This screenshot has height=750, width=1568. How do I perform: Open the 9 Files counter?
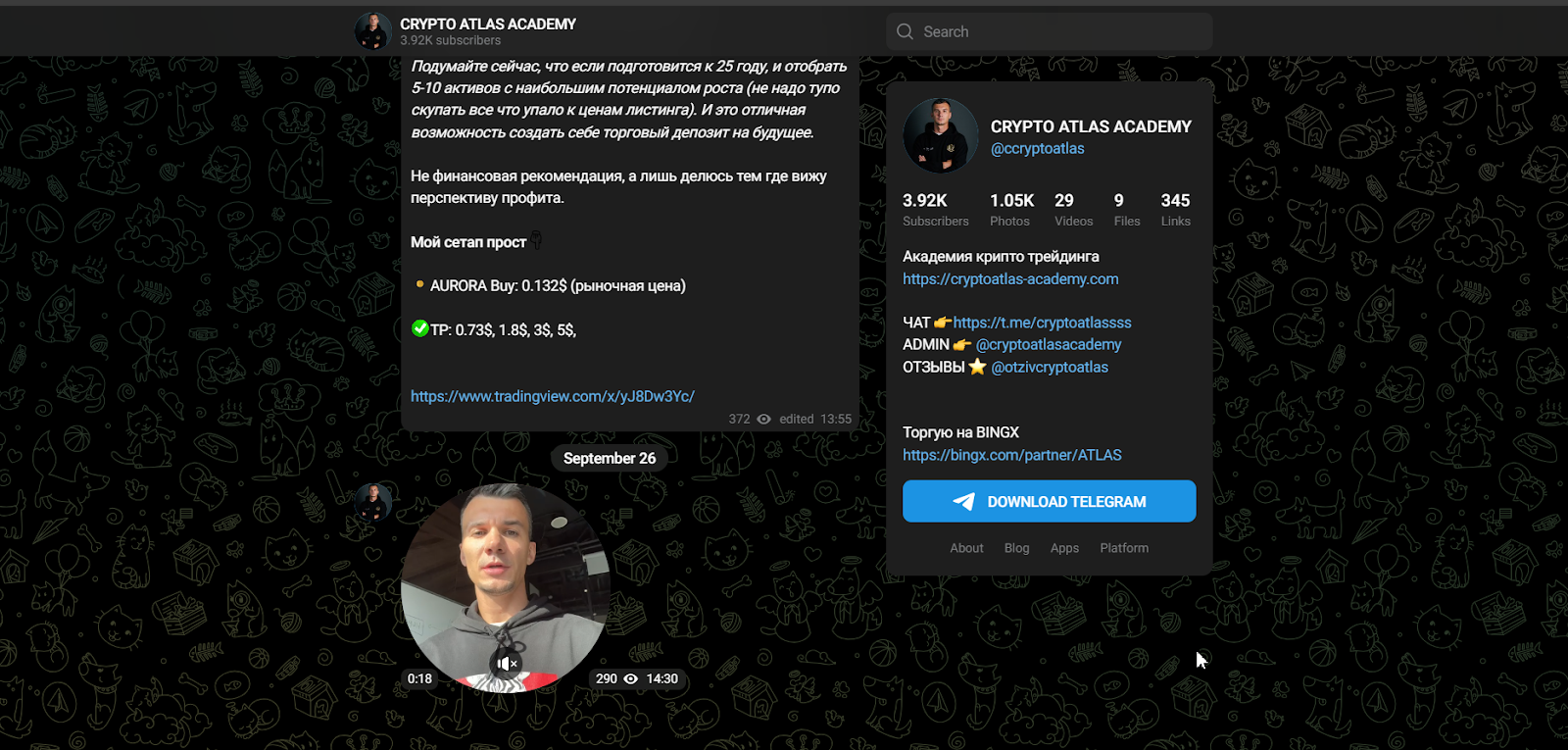point(1127,210)
